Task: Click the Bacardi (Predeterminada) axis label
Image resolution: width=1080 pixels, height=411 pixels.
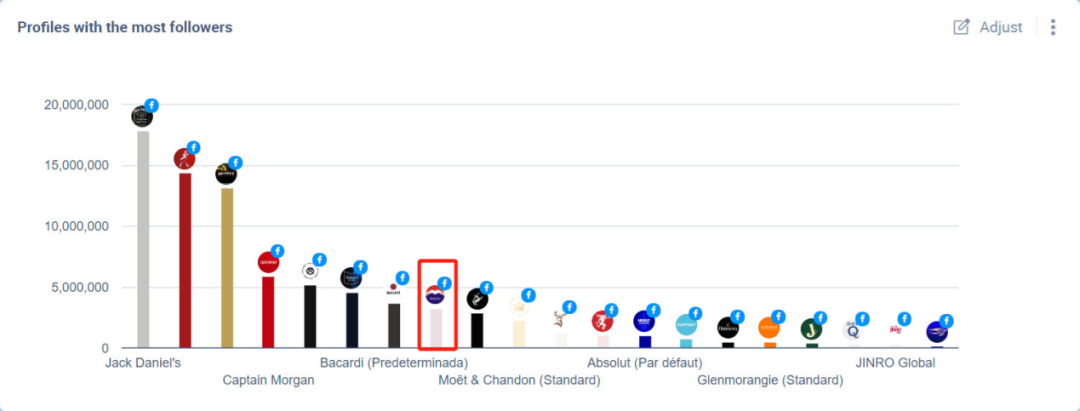Action: click(394, 363)
